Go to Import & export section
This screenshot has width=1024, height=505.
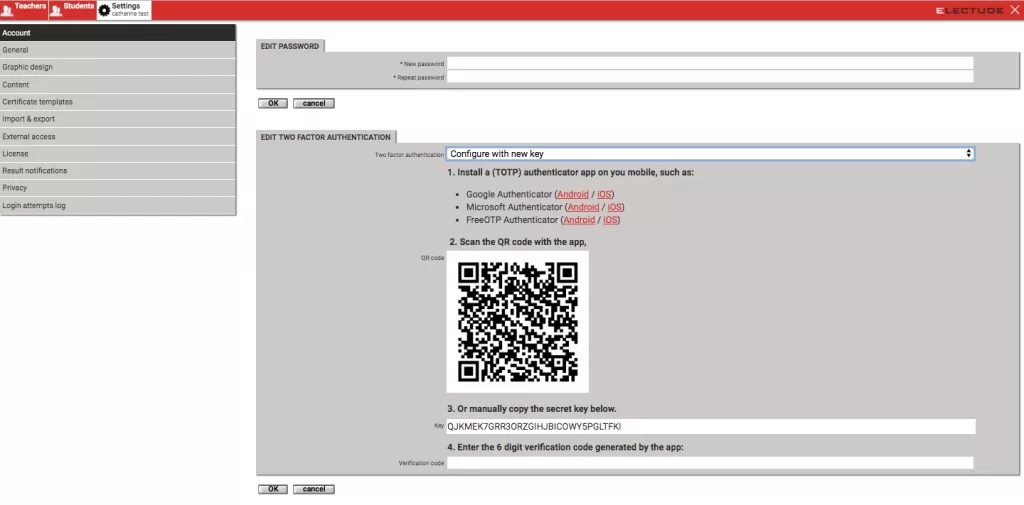click(118, 119)
